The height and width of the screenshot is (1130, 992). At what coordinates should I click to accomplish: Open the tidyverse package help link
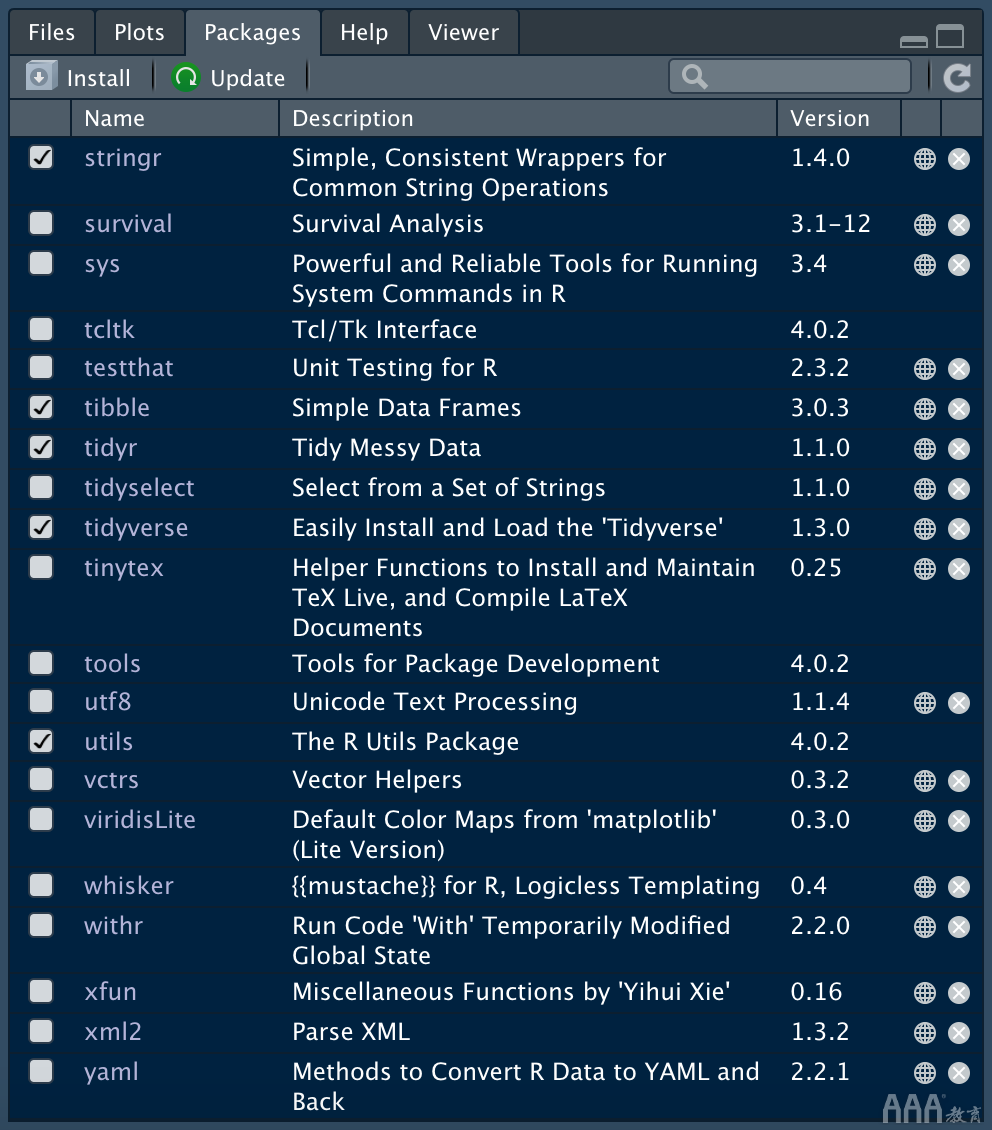[x=136, y=528]
